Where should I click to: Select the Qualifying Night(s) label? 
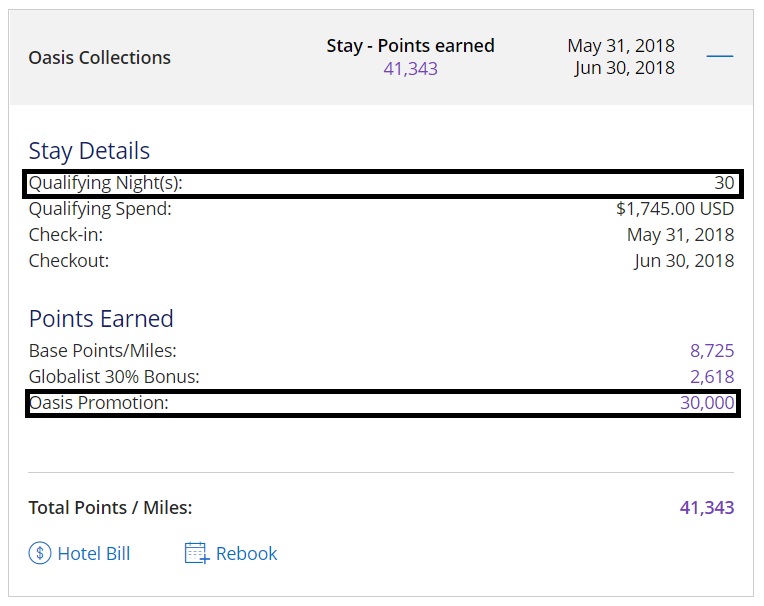[106, 183]
